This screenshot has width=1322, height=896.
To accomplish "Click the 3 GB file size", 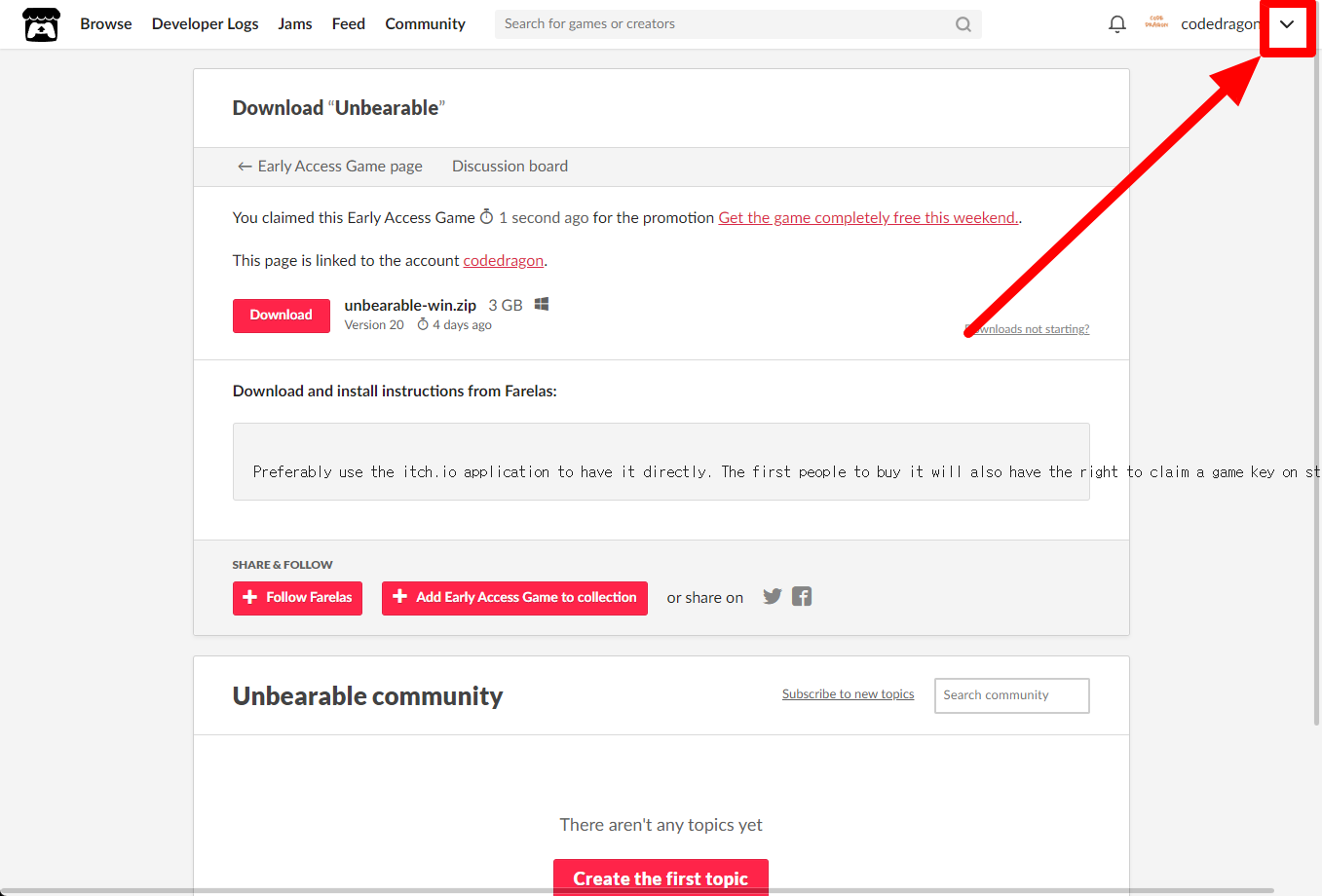I will (x=506, y=306).
